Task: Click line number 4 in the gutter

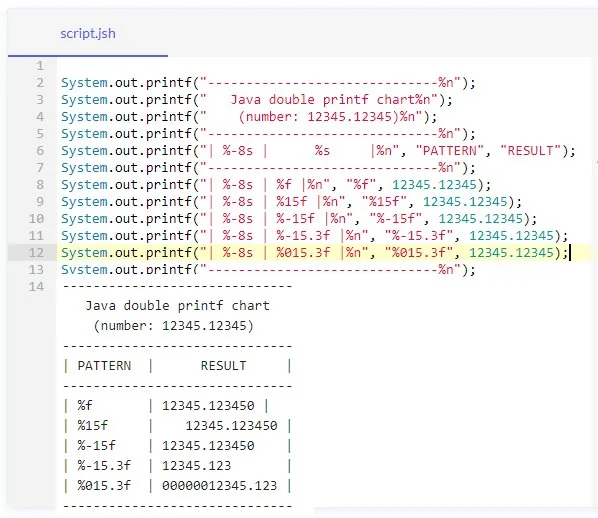Action: click(x=40, y=117)
